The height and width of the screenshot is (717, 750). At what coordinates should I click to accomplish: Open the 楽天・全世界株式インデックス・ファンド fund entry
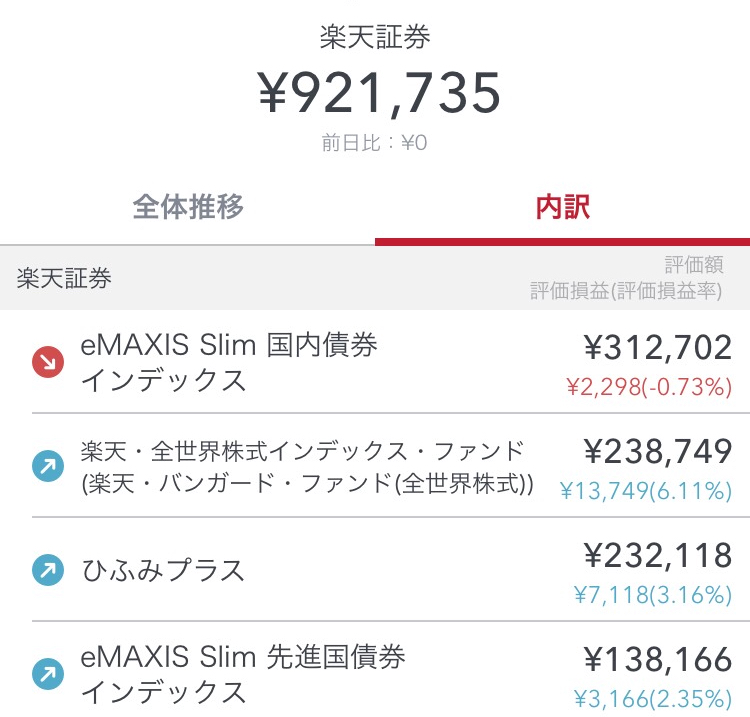pos(375,466)
